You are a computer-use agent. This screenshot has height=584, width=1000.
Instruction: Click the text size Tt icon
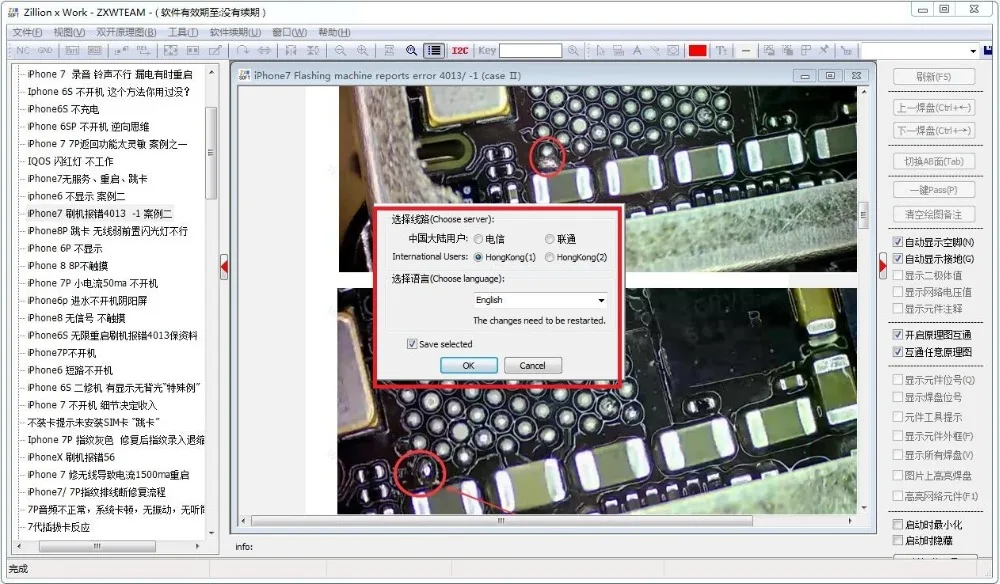tap(721, 50)
